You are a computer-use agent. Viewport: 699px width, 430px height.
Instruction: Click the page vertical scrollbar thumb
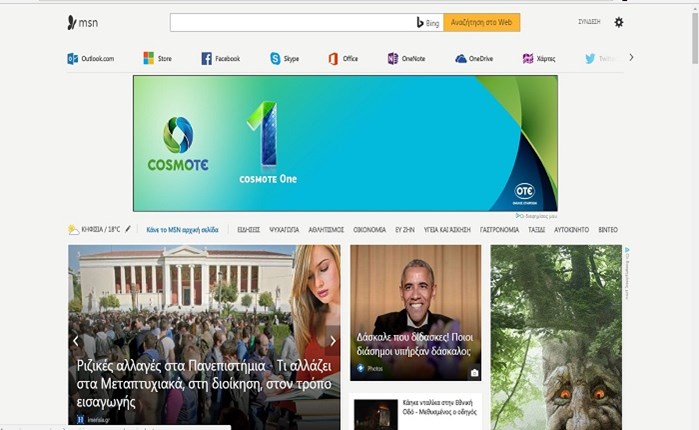[x=695, y=38]
